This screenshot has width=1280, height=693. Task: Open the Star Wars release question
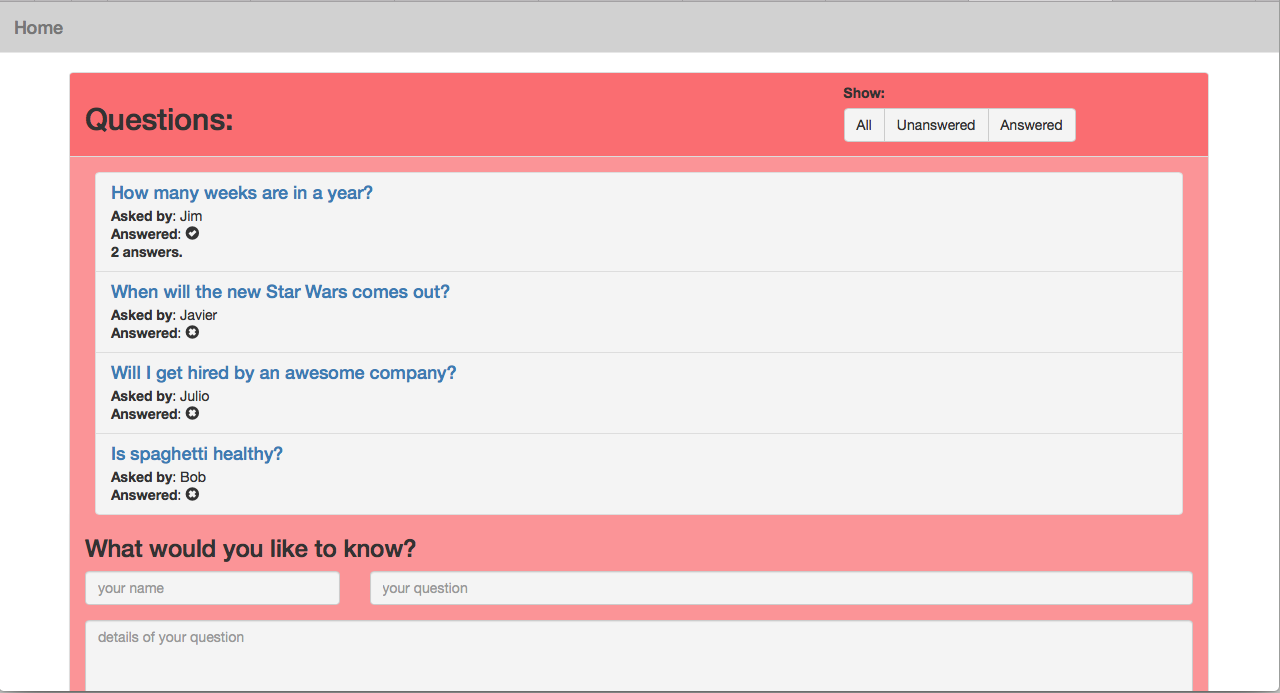280,292
